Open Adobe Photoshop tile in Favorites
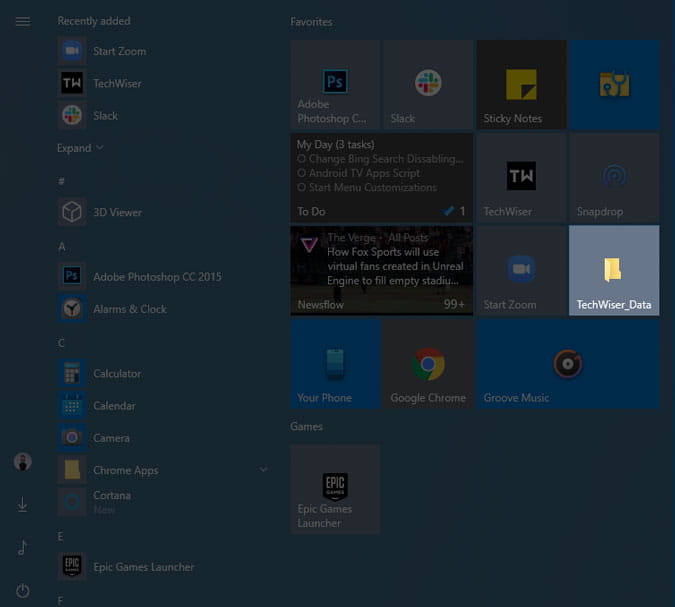Viewport: 675px width, 607px height. [x=335, y=85]
